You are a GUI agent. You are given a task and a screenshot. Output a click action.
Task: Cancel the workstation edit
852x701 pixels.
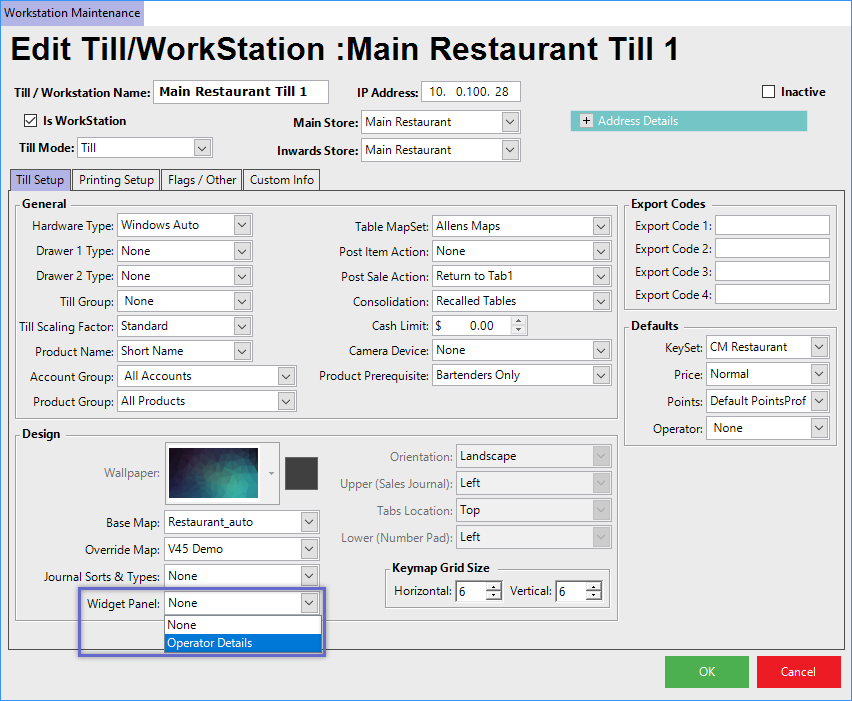tap(798, 672)
